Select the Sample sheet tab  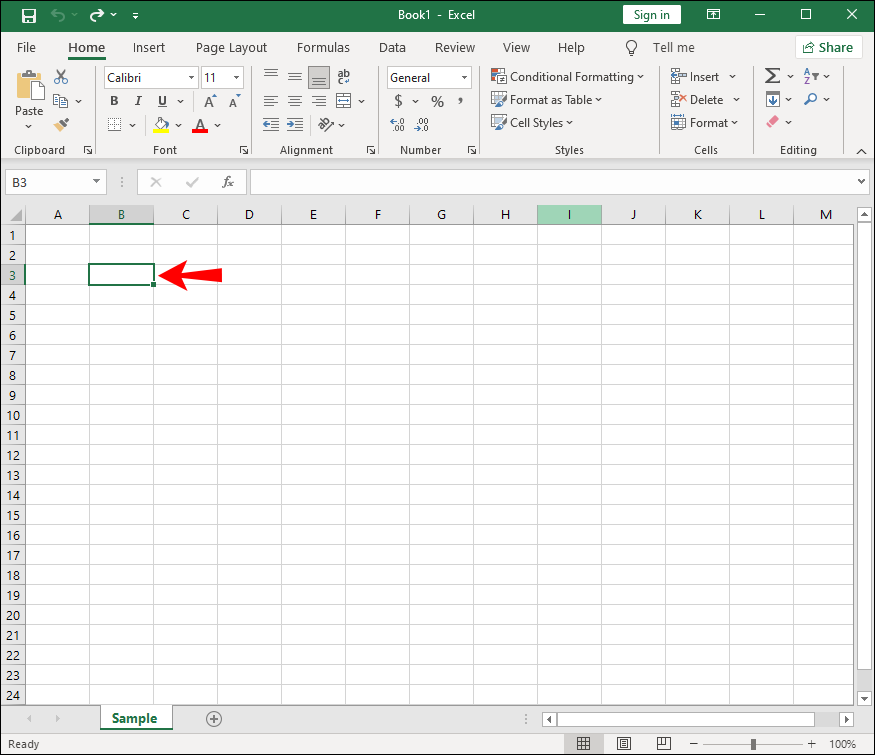pos(135,718)
